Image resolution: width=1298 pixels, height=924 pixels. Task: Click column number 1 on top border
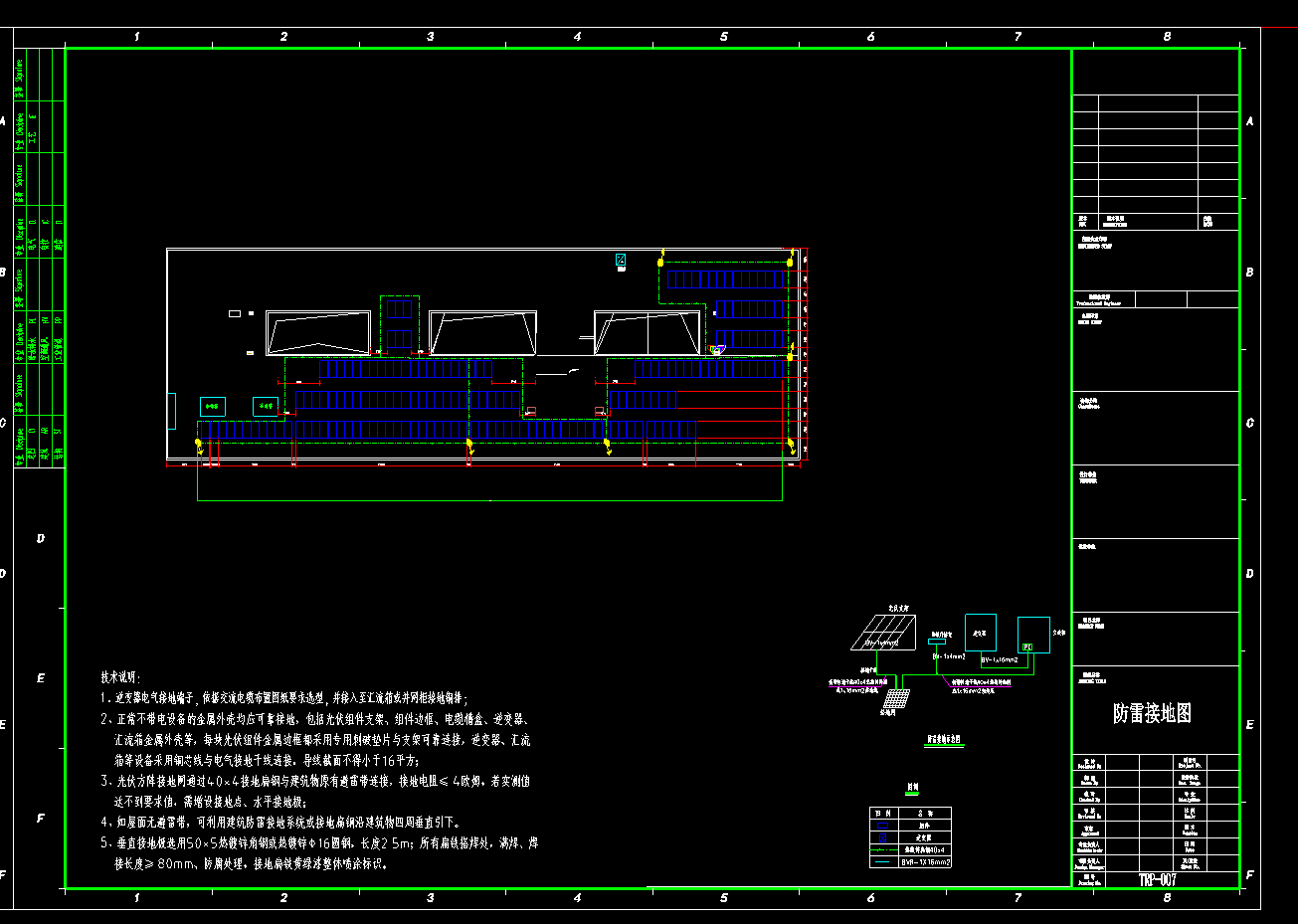coord(137,36)
